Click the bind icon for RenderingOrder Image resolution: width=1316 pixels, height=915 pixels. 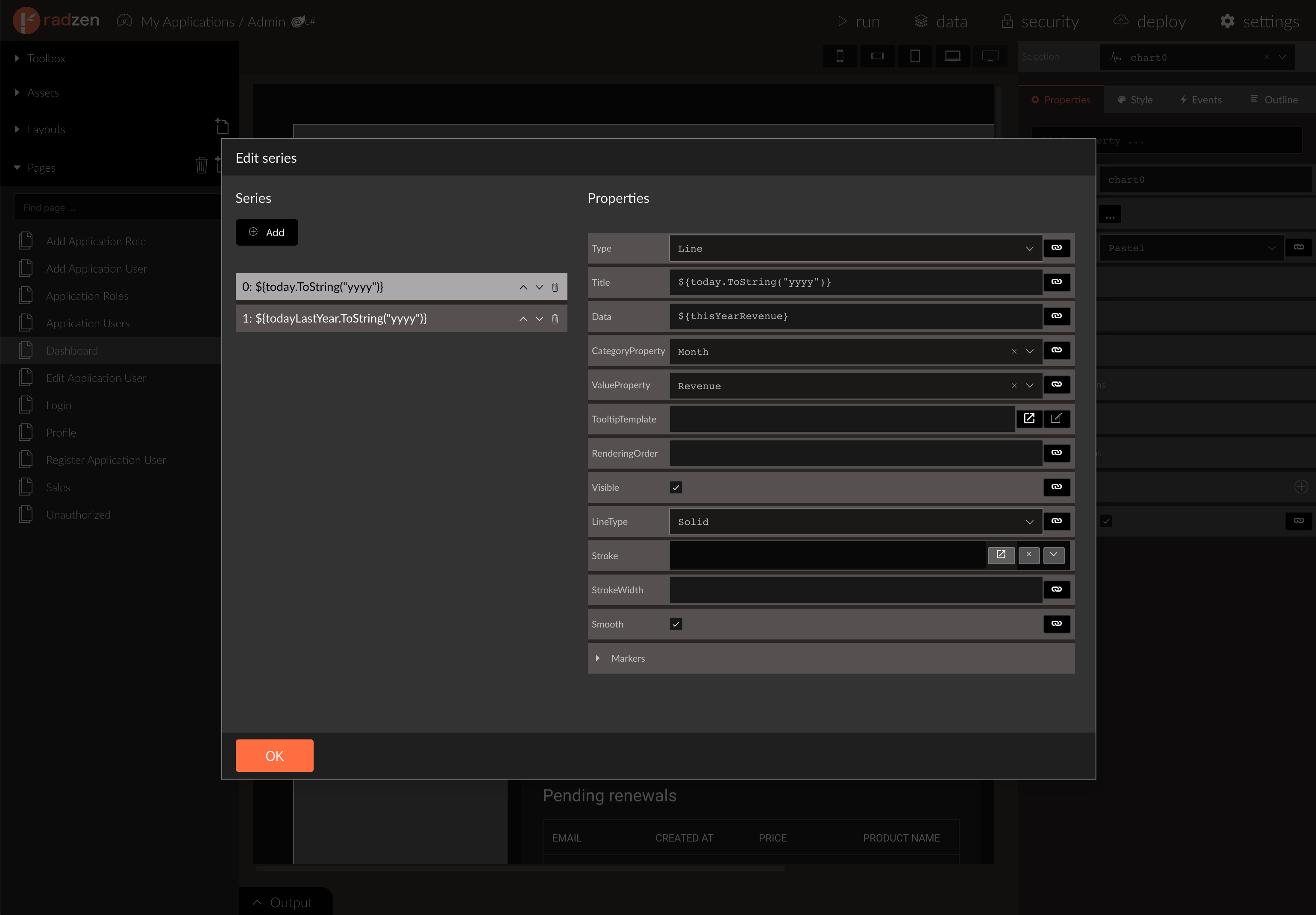(x=1056, y=453)
